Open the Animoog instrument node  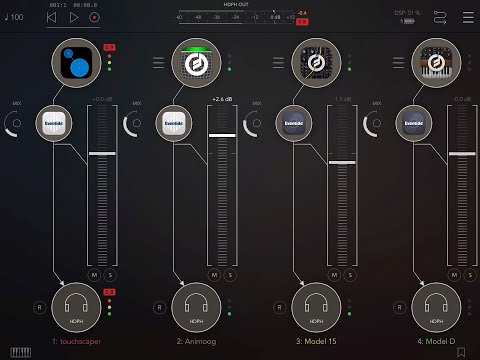(x=196, y=63)
